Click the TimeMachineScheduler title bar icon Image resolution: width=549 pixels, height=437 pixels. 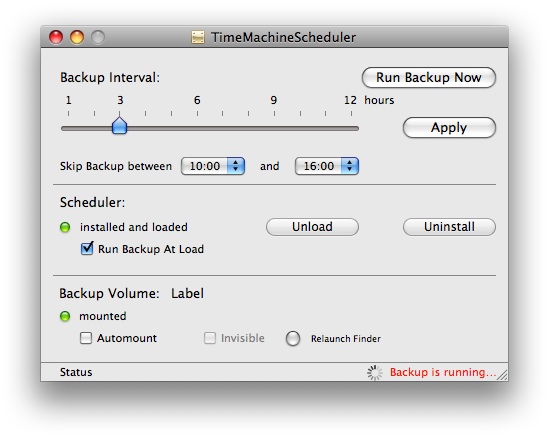[x=198, y=37]
